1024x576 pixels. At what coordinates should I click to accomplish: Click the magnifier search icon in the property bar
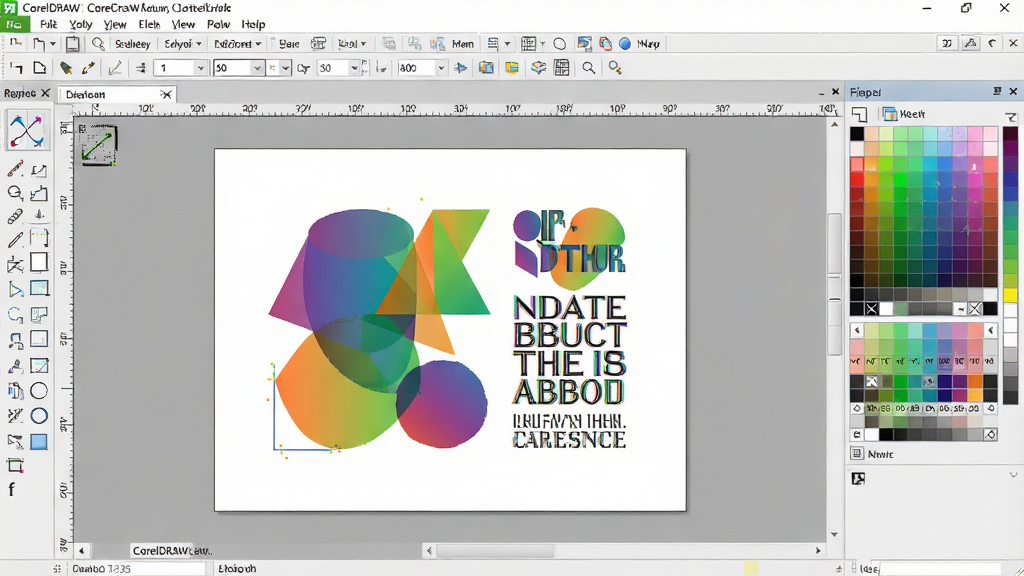click(588, 68)
